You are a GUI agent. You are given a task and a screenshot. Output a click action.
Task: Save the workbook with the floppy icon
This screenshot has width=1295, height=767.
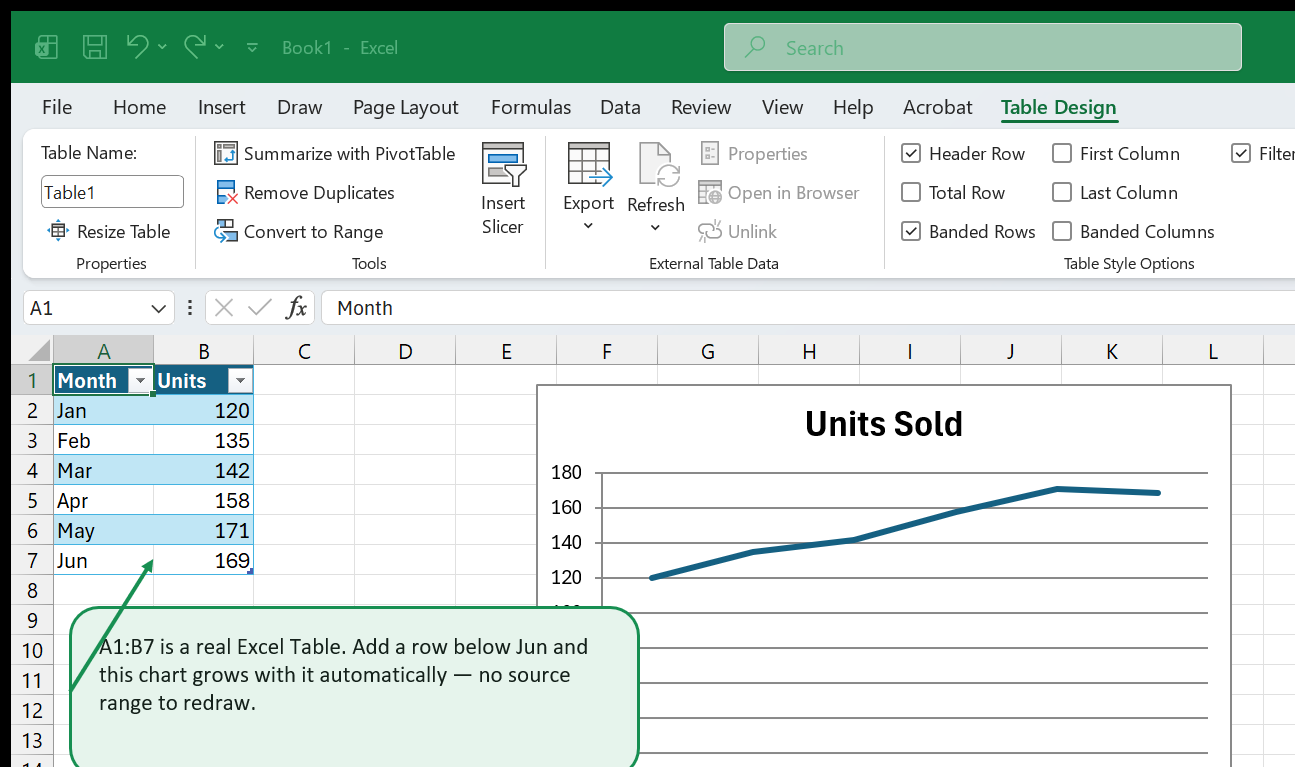coord(95,47)
